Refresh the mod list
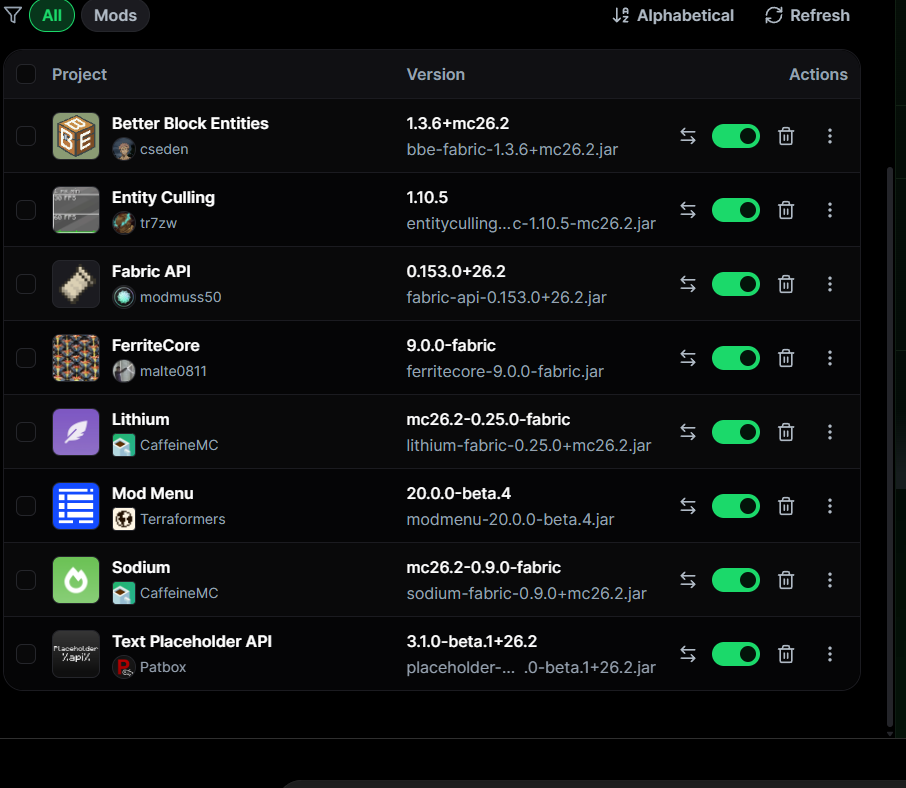The width and height of the screenshot is (906, 788). (807, 16)
